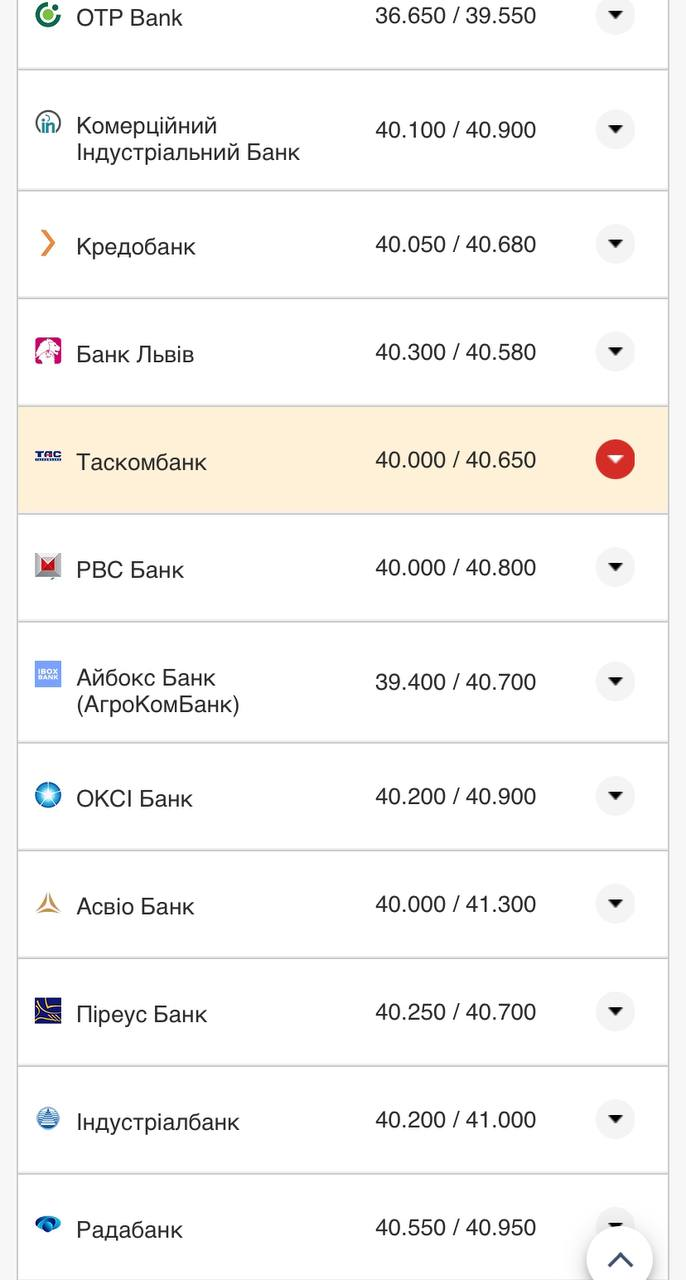
Task: Expand the Асвіо Банк row arrow
Action: click(615, 904)
